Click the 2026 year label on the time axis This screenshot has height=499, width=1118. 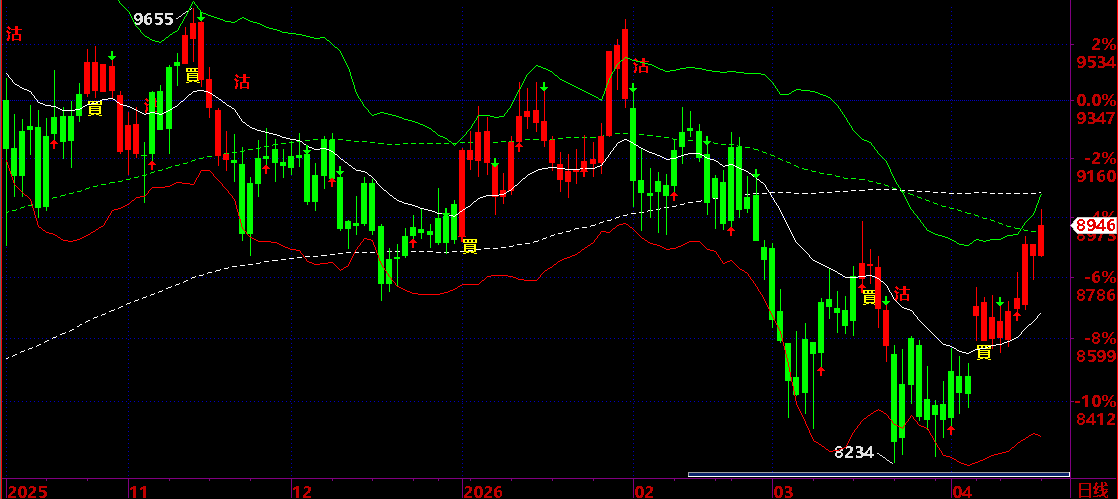(484, 491)
